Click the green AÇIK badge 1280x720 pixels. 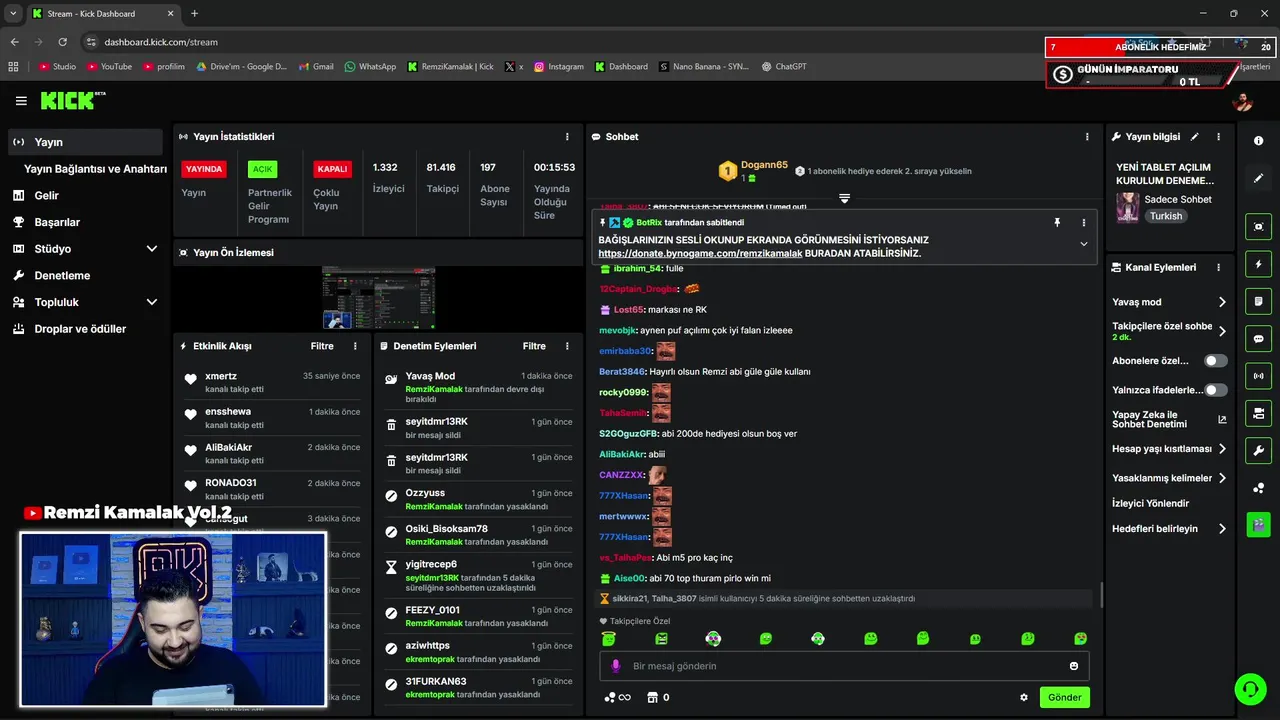click(262, 169)
